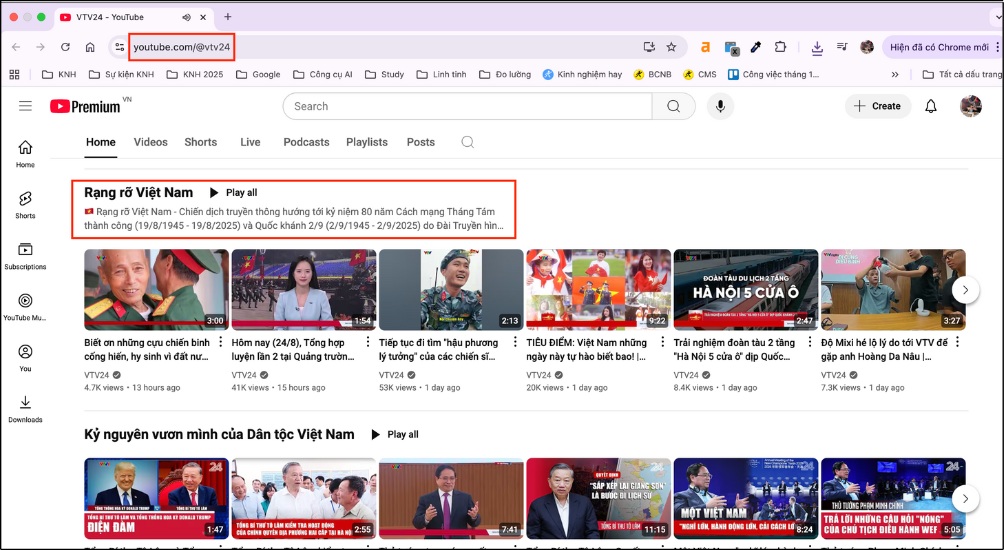
Task: Open Shorts from the left sidebar
Action: pyautogui.click(x=25, y=204)
